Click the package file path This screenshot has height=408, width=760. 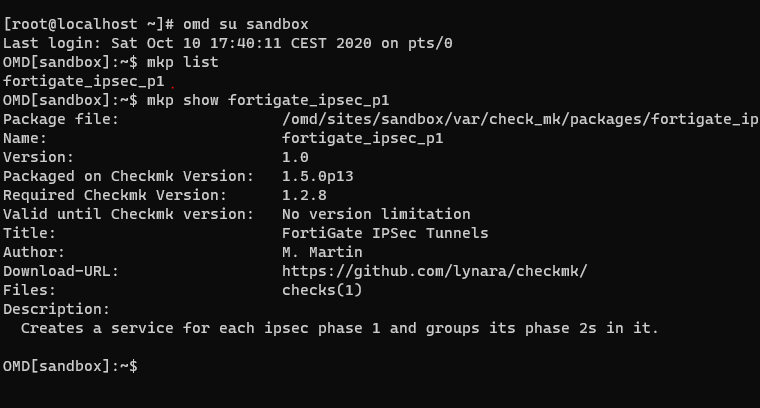point(521,119)
